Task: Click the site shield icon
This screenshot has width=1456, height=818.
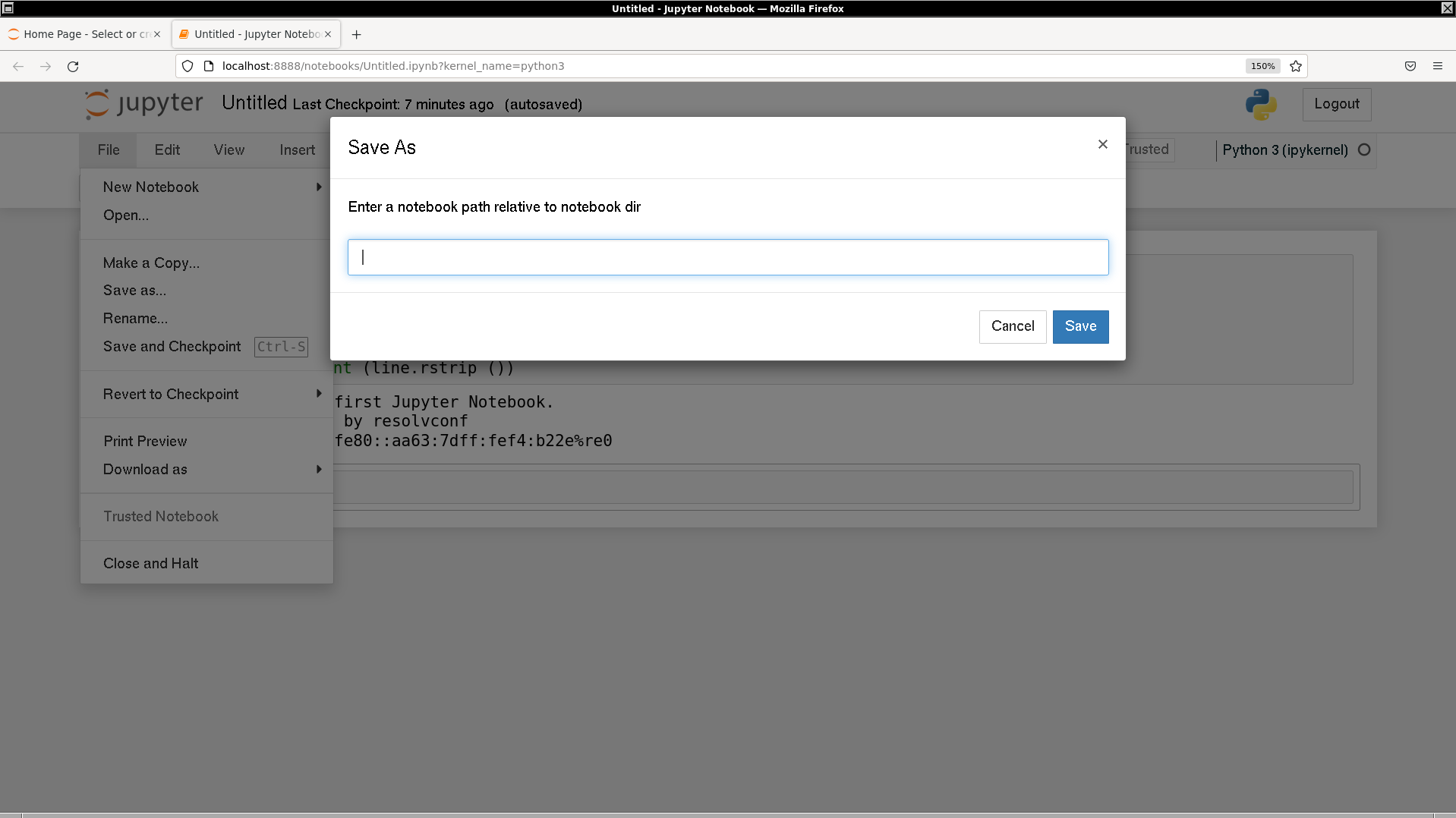Action: [x=188, y=66]
